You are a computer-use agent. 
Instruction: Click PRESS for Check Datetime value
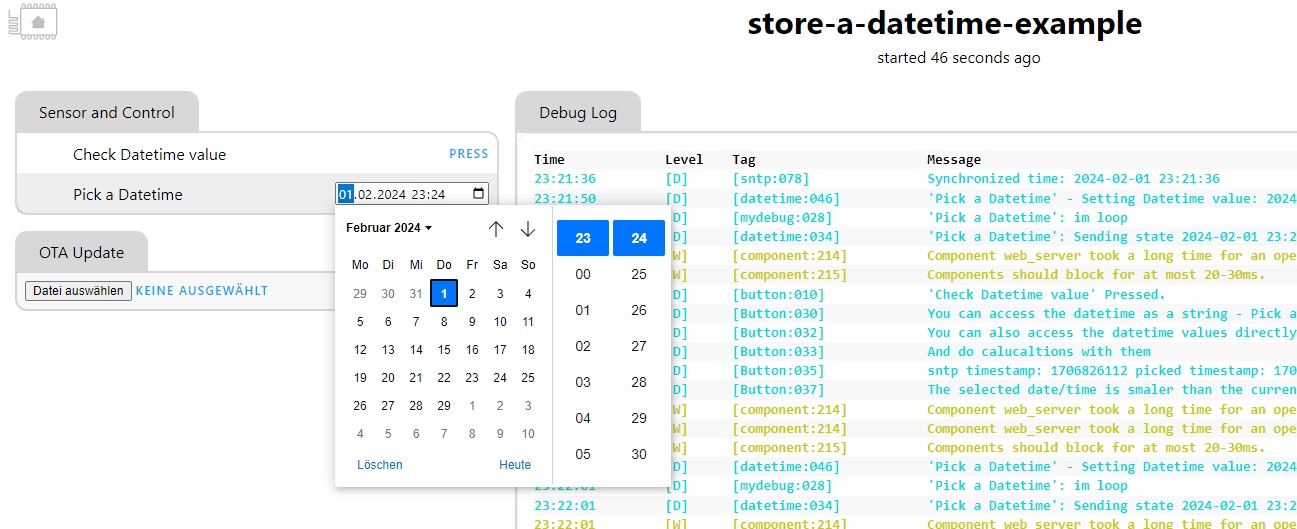[x=468, y=154]
